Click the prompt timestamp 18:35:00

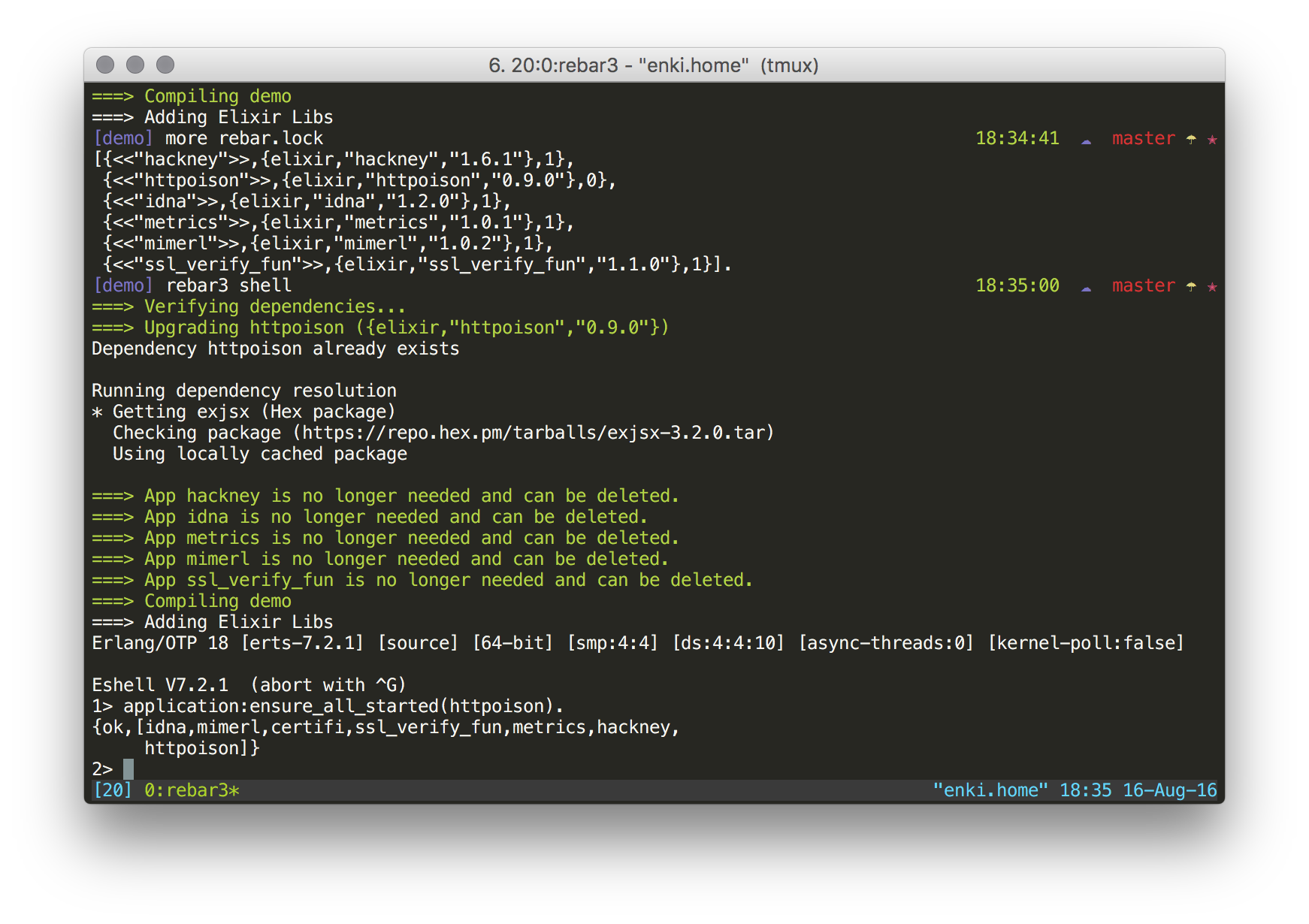pos(1017,285)
